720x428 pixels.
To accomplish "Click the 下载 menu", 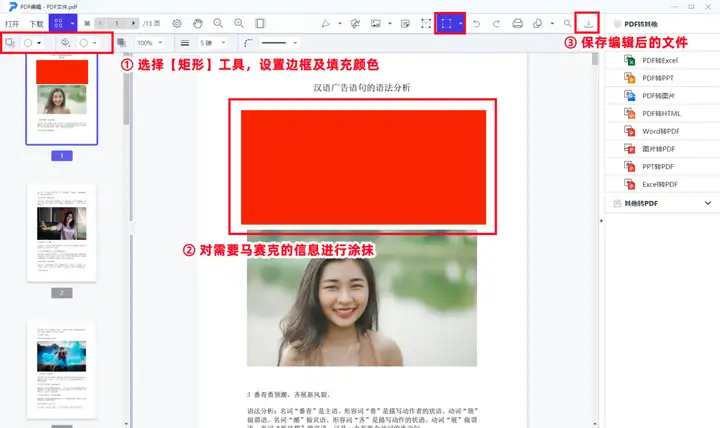I will pyautogui.click(x=36, y=23).
